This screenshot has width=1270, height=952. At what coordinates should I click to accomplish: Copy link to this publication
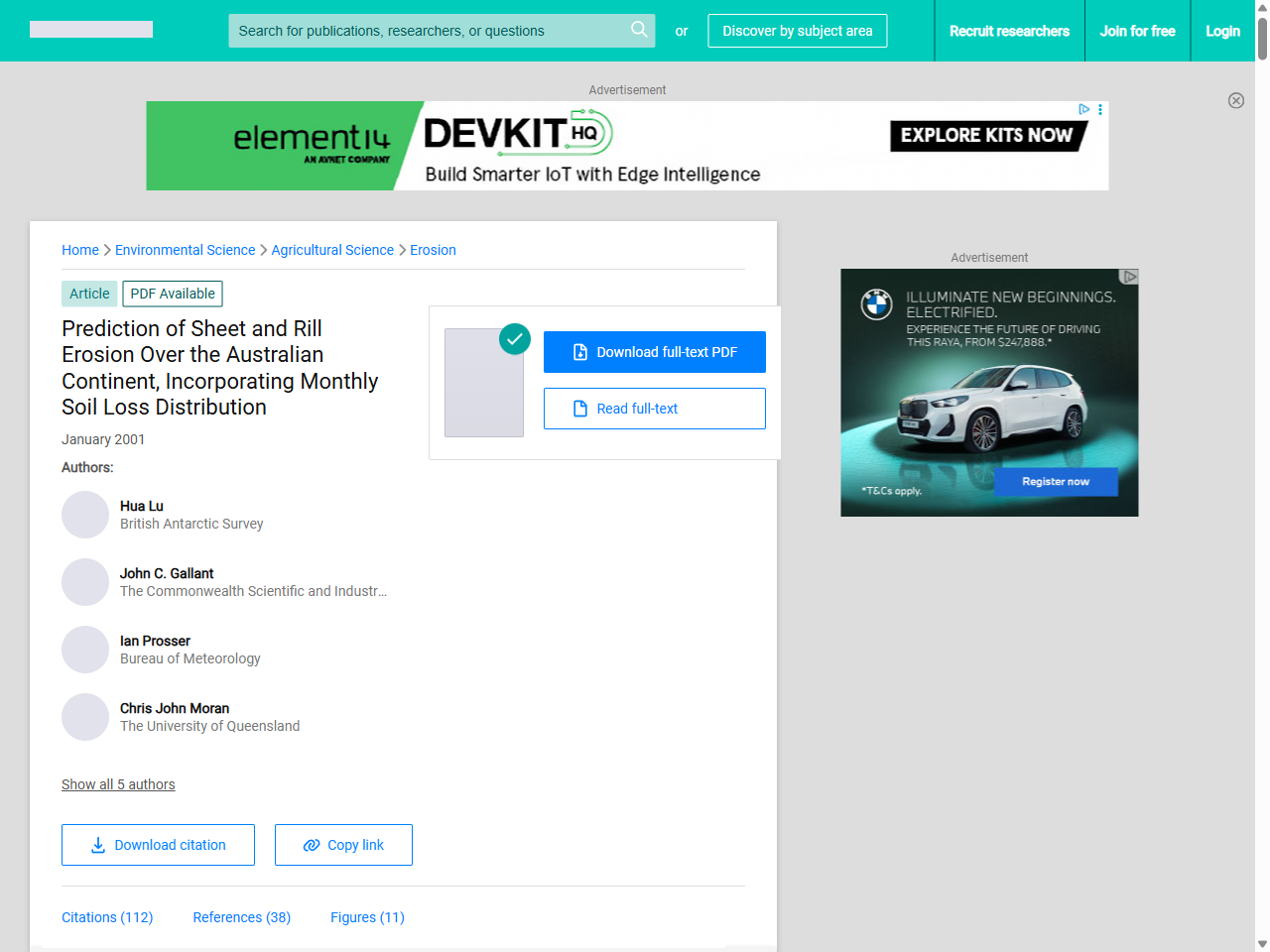click(343, 845)
